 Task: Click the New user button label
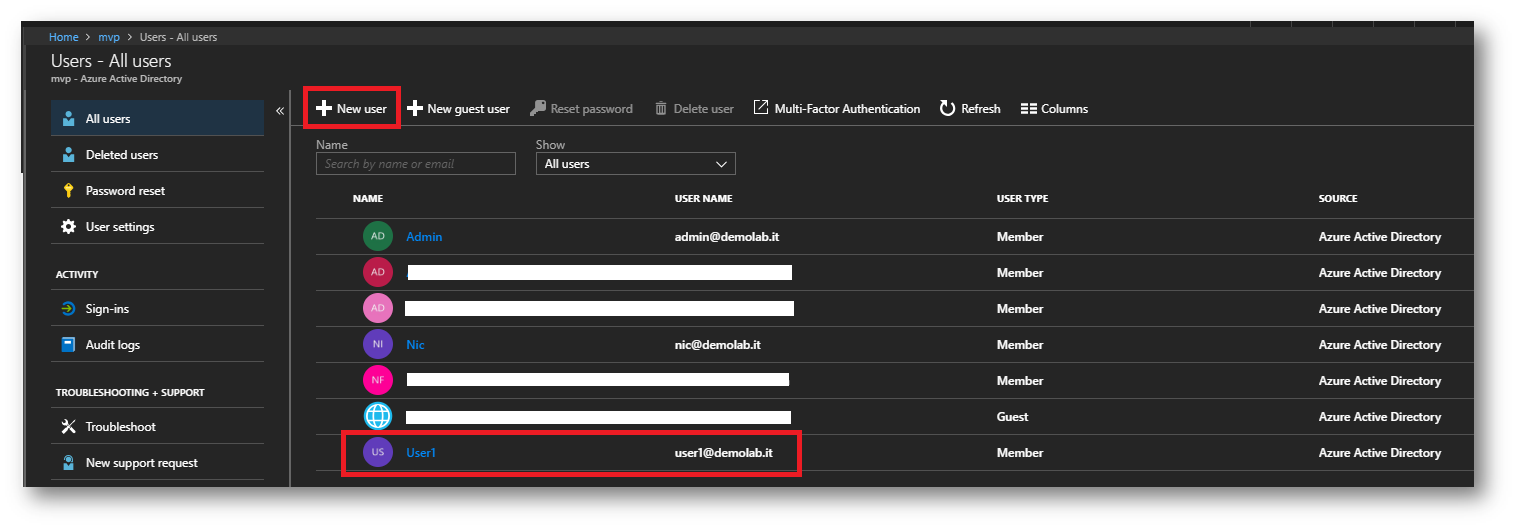coord(362,109)
